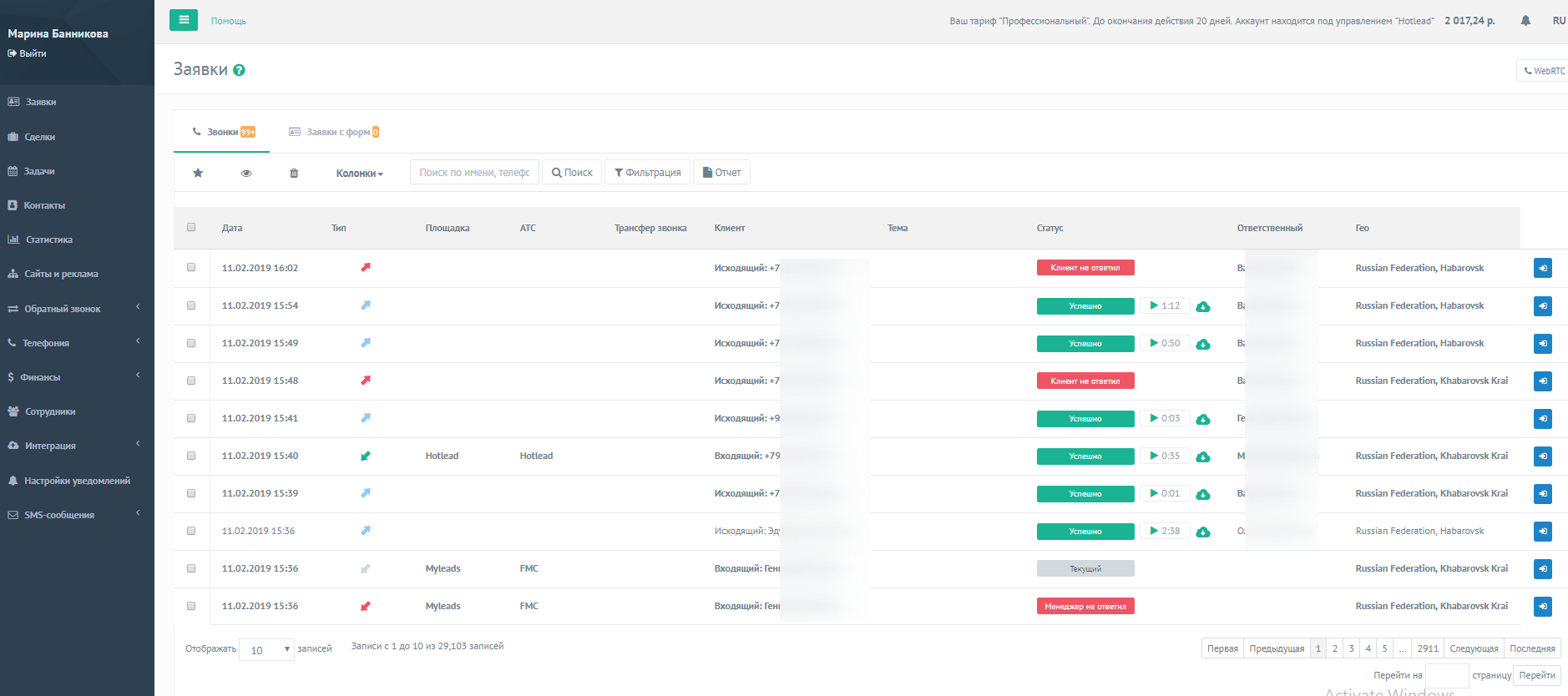Toggle the eye visibility icon in toolbar
1568x696 pixels.
click(x=246, y=173)
